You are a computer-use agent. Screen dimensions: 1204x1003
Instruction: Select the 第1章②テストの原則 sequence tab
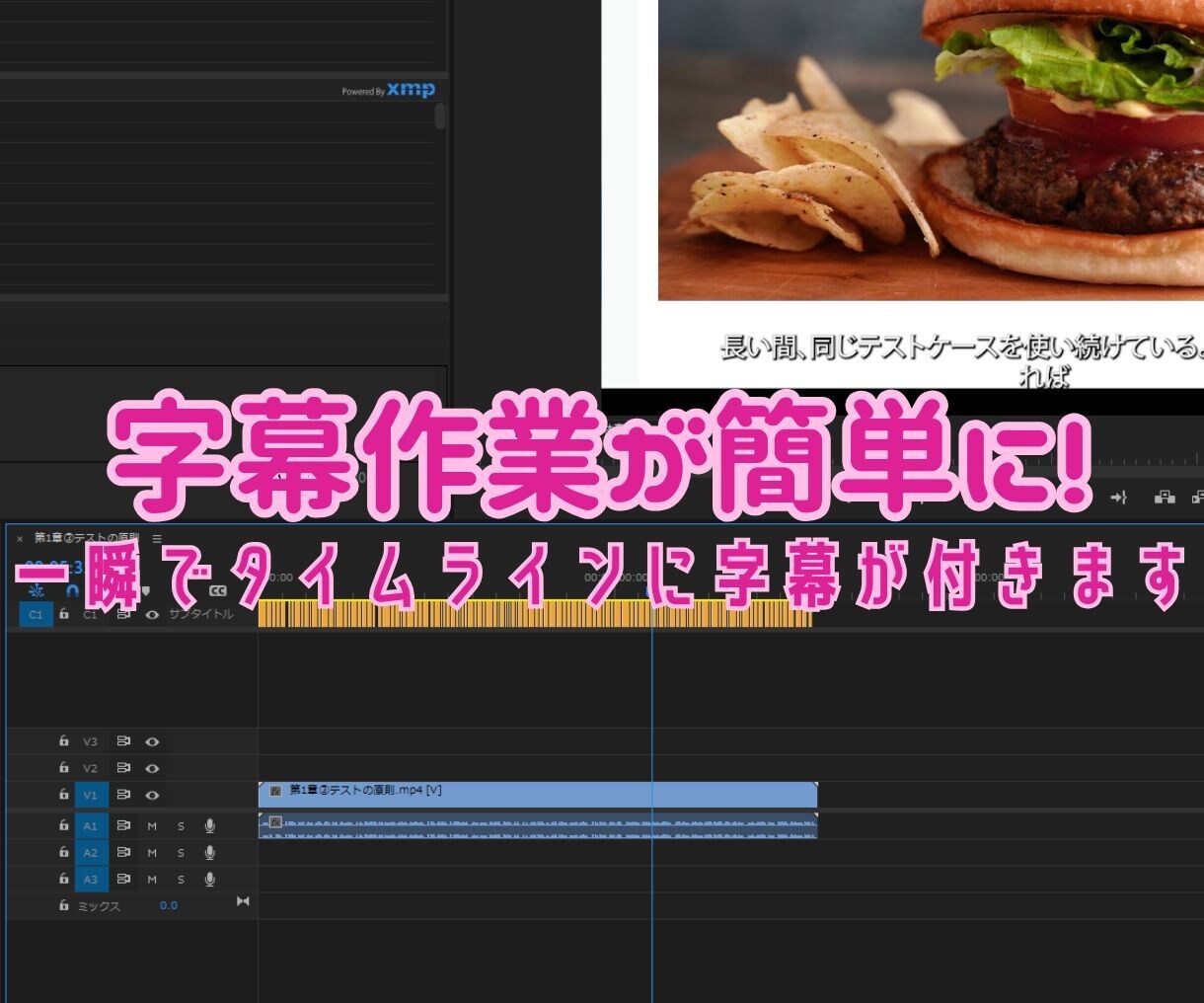88,538
